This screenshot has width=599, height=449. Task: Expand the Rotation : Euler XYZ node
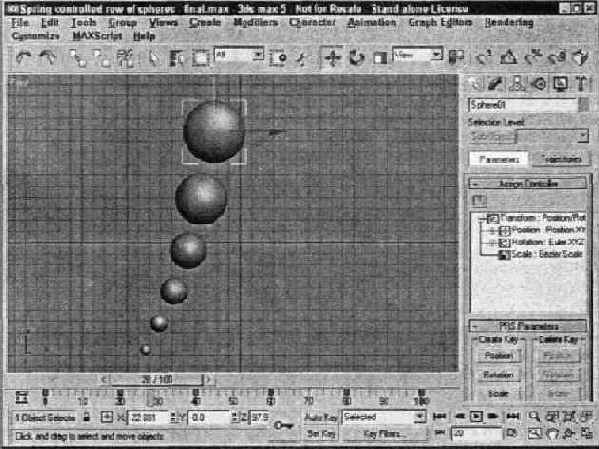click(x=492, y=243)
